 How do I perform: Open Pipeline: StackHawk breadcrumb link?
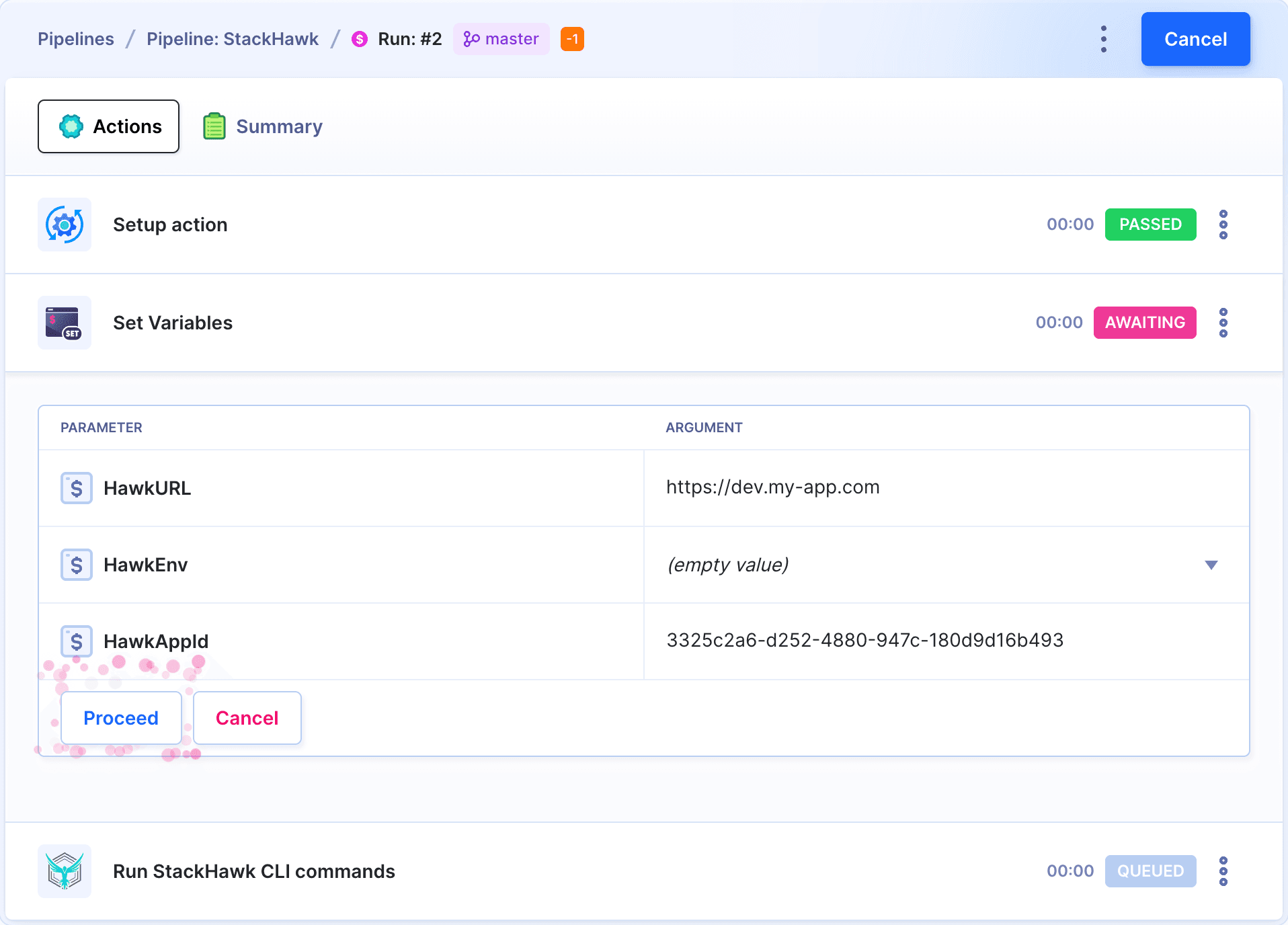[233, 39]
